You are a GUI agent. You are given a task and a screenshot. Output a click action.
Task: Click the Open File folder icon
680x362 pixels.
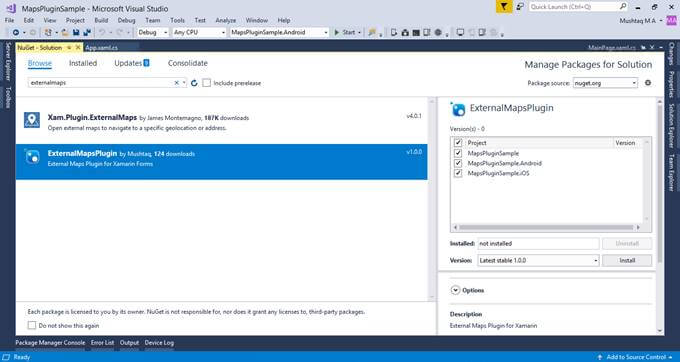point(65,33)
